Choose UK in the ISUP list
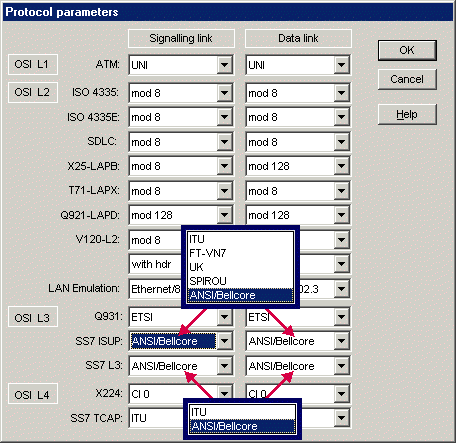Image resolution: width=456 pixels, height=443 pixels. [240, 267]
